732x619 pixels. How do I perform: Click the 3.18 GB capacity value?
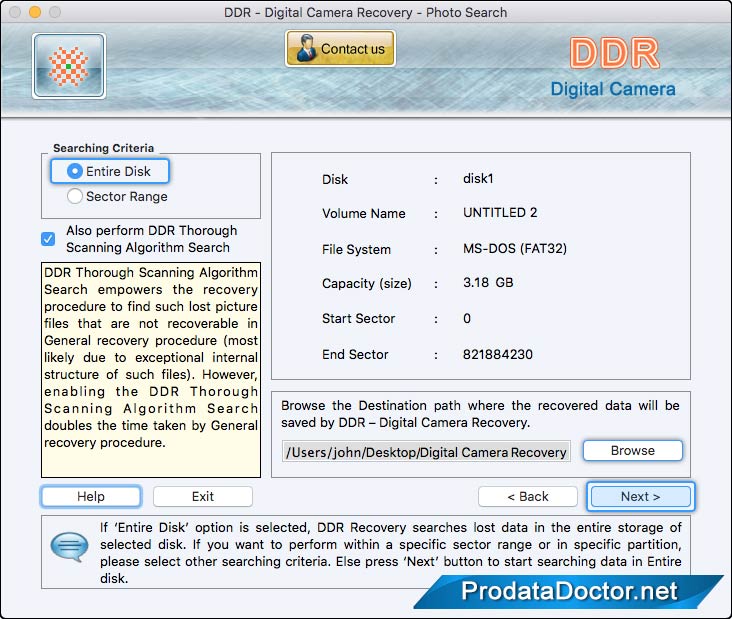coord(488,282)
